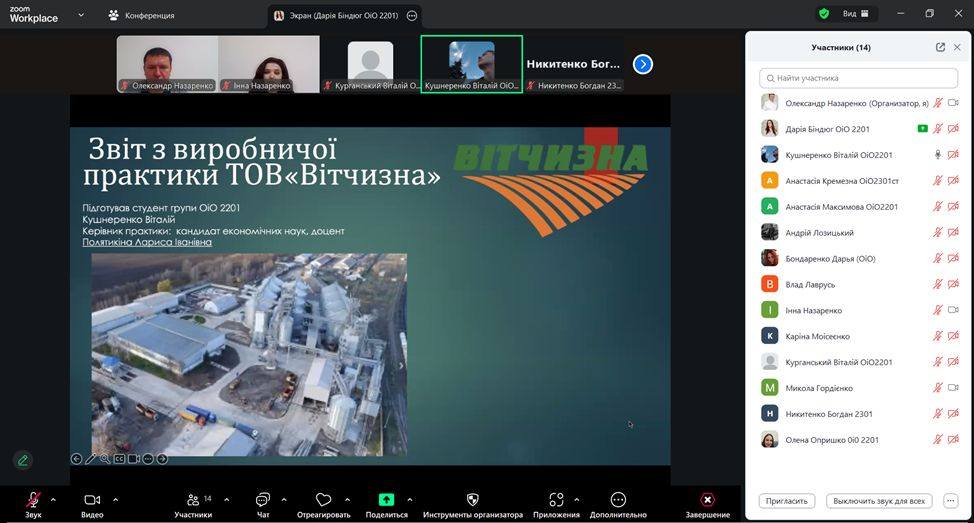Unmute microphone with the Звук button

33,505
